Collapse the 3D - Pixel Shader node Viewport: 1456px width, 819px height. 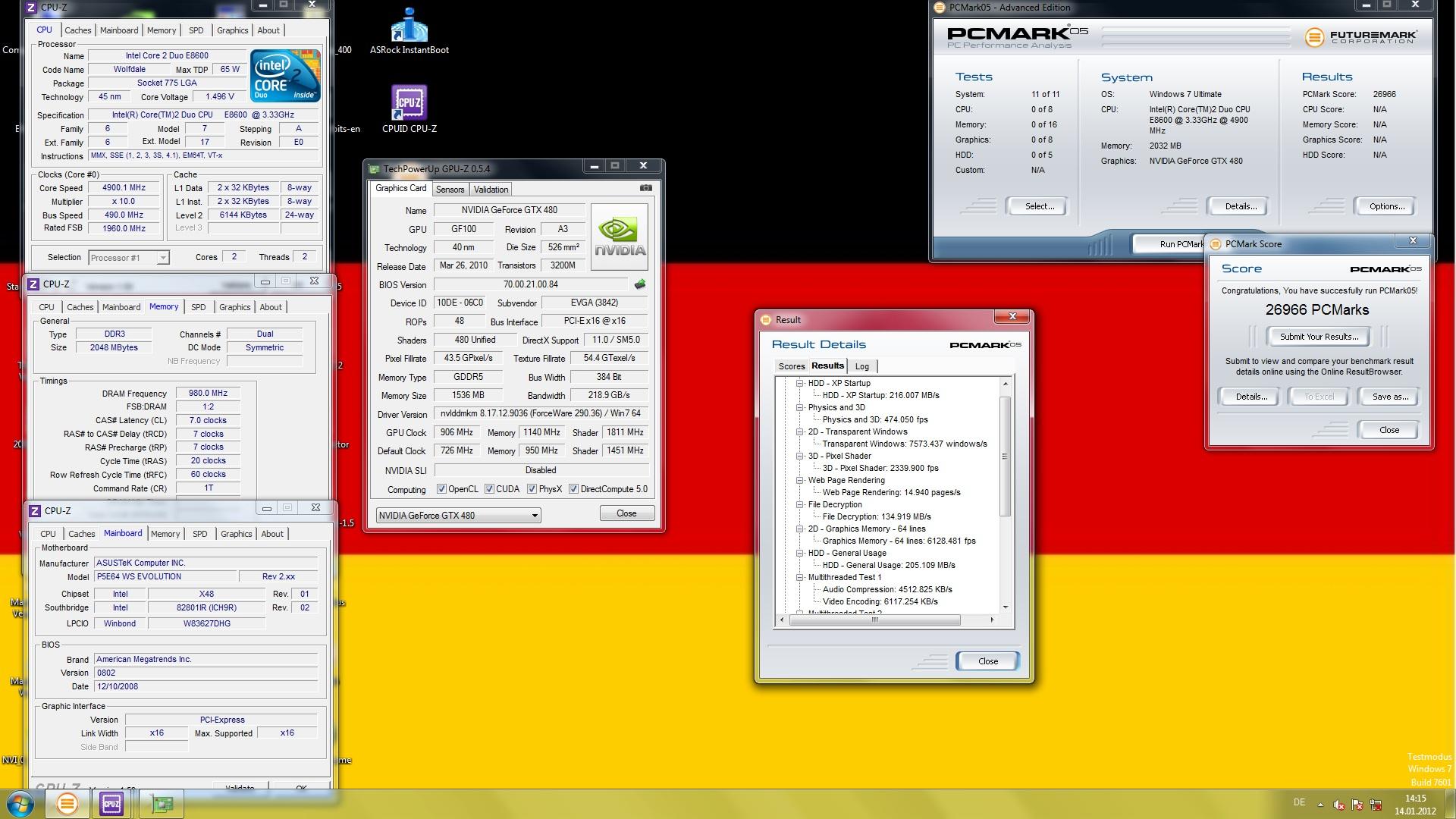[x=799, y=457]
